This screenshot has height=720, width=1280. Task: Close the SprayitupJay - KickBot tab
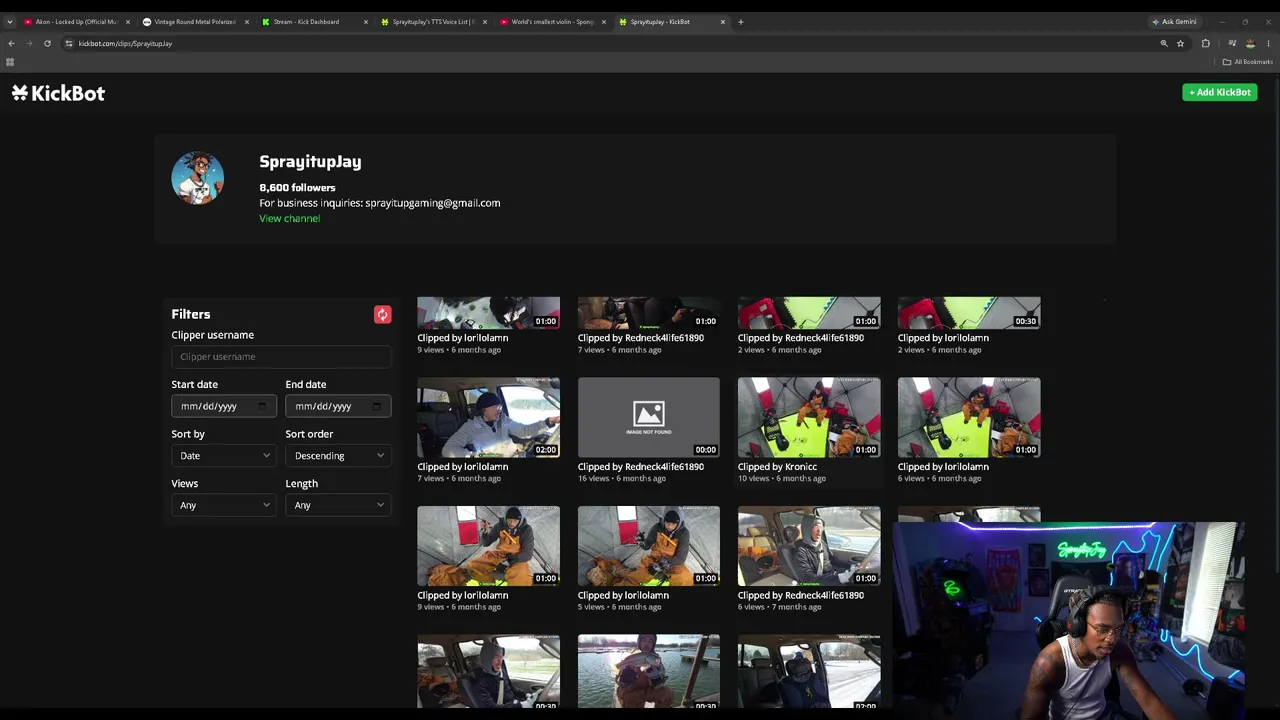click(x=722, y=22)
